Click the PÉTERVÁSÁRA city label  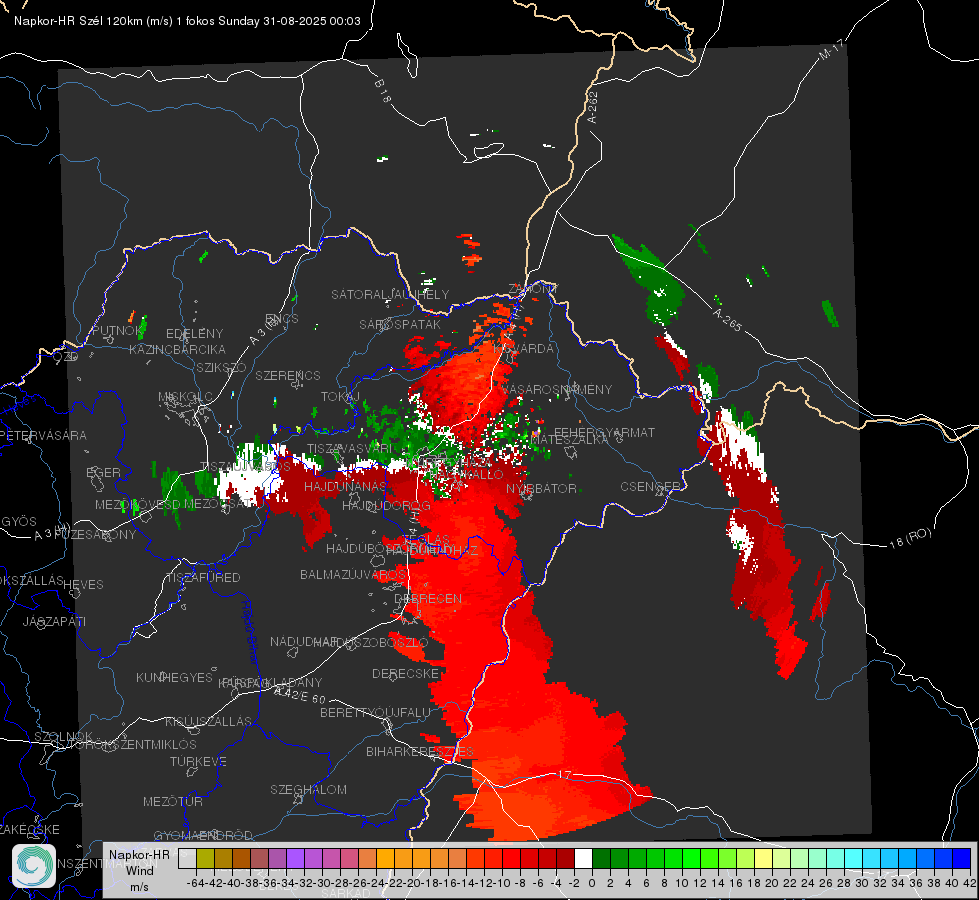43,435
